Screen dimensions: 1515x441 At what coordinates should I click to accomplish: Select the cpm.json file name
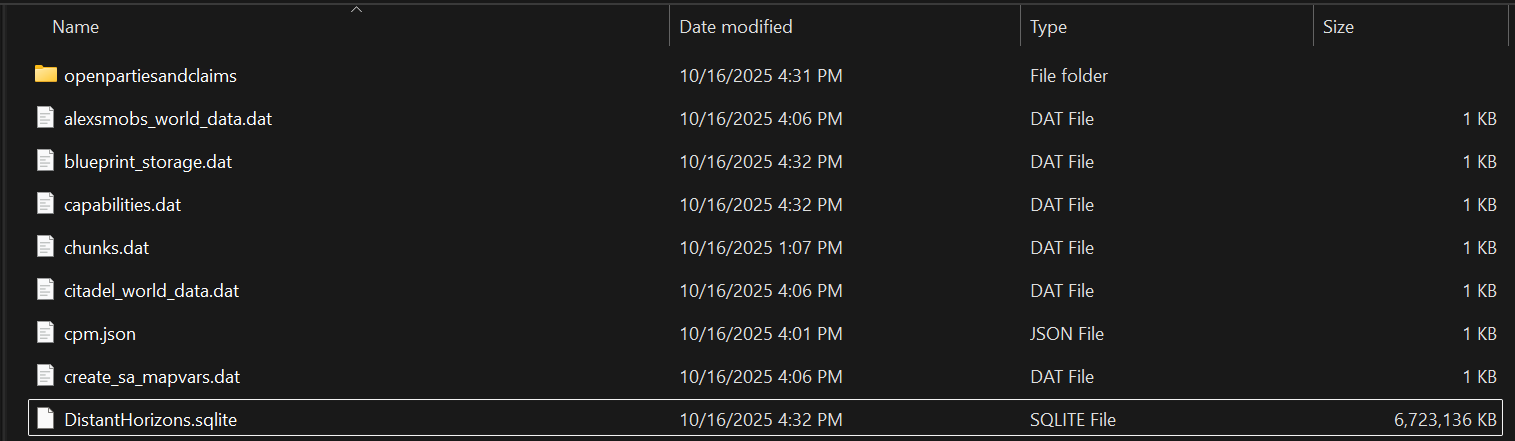click(x=100, y=333)
